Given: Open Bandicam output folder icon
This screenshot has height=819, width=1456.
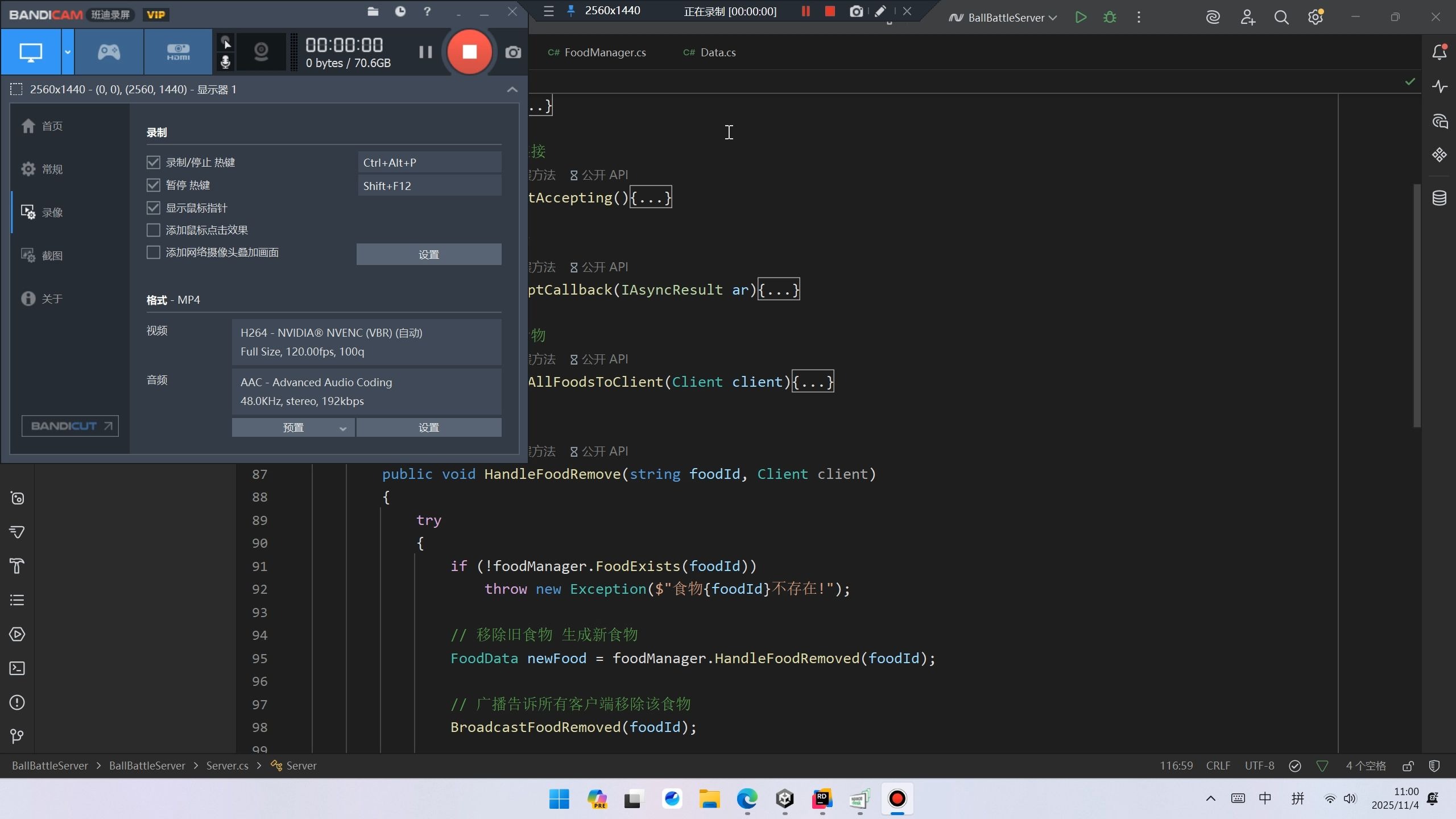Looking at the screenshot, I should click(373, 11).
